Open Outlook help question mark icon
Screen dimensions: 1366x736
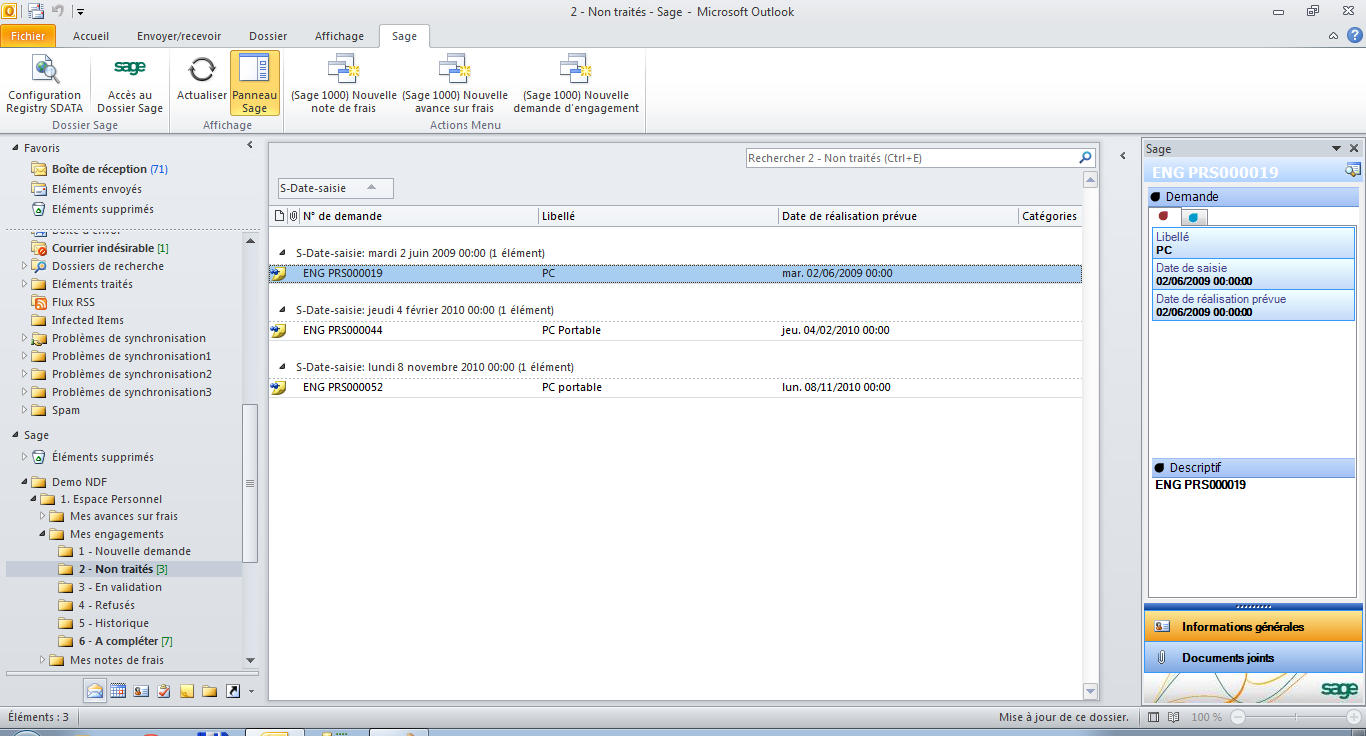1354,36
